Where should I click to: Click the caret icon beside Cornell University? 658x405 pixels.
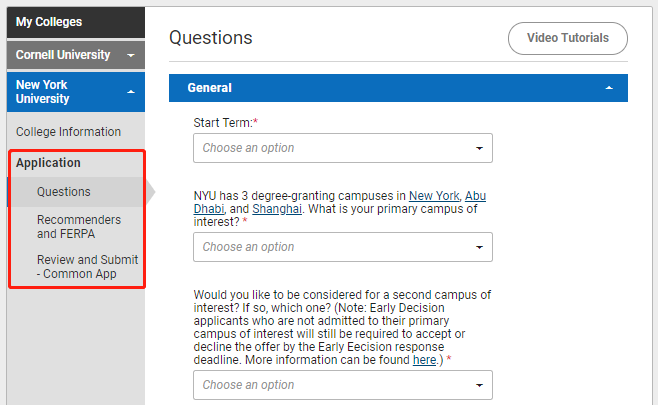131,55
